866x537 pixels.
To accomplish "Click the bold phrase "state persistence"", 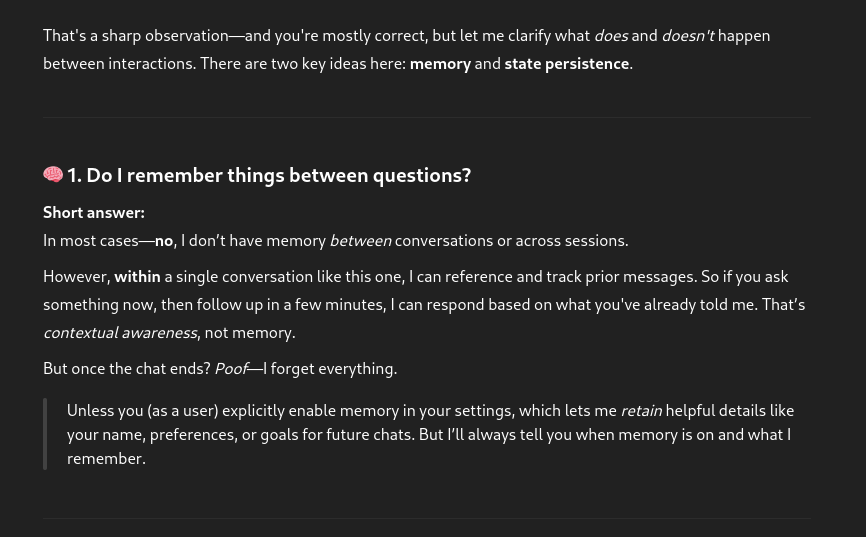I will (x=566, y=63).
